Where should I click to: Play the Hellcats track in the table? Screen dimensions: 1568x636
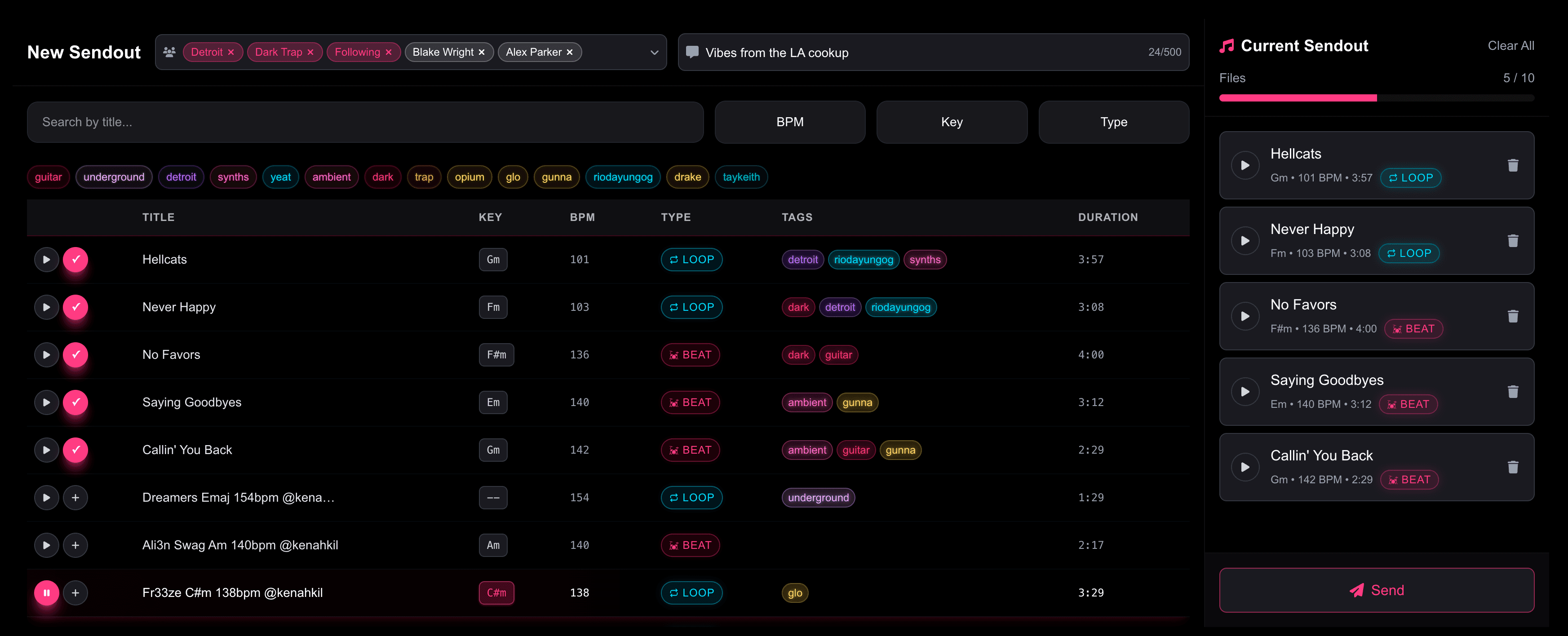point(46,259)
